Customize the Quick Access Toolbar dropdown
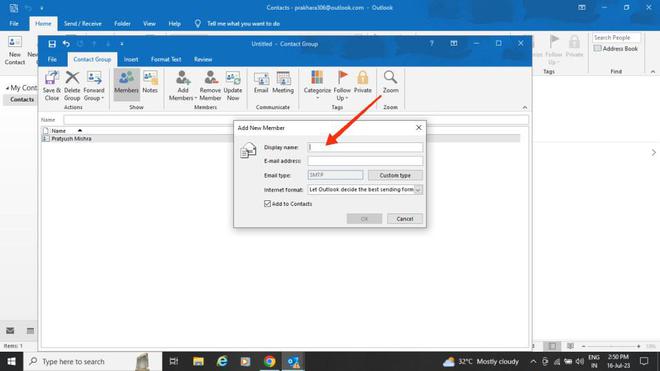 pyautogui.click(x=122, y=44)
